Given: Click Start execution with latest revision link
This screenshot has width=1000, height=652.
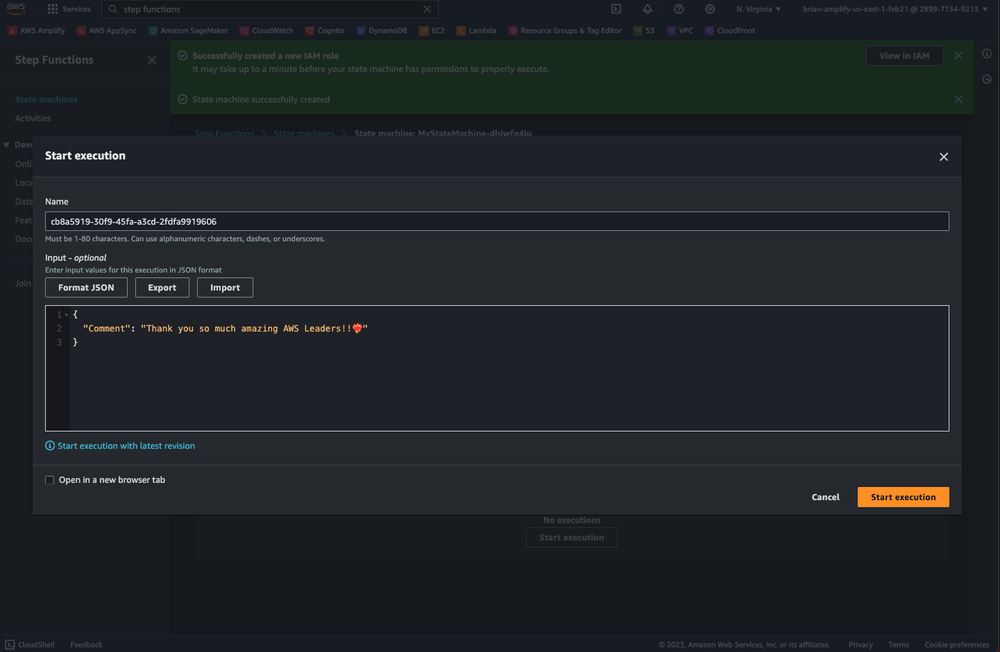Looking at the screenshot, I should (126, 446).
